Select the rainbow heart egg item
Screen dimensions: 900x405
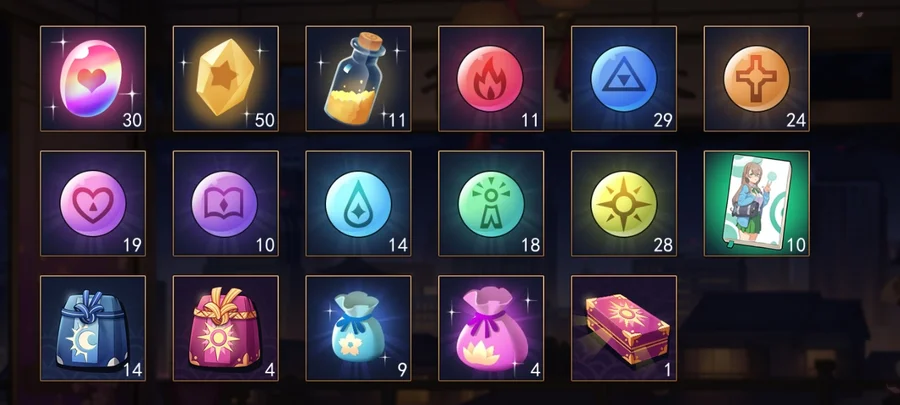[93, 79]
